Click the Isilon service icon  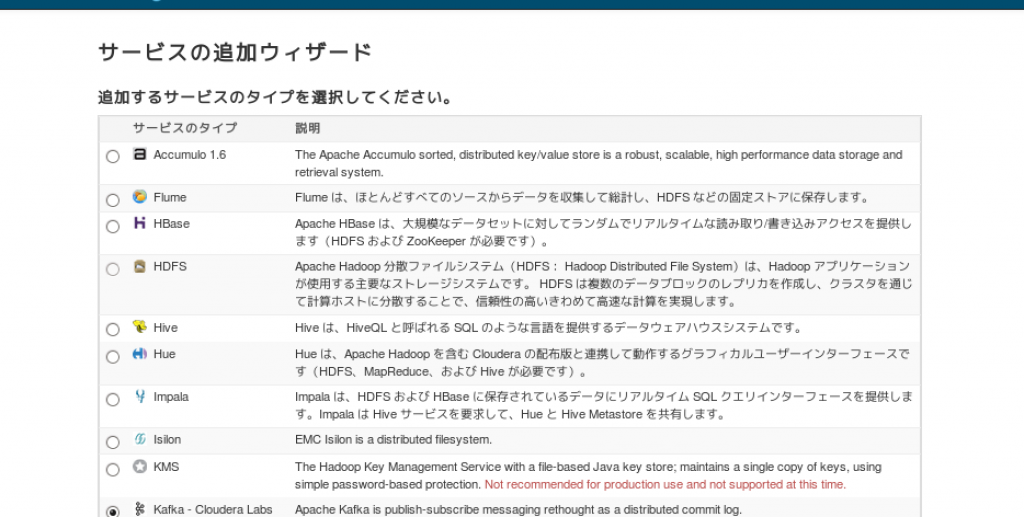(139, 439)
